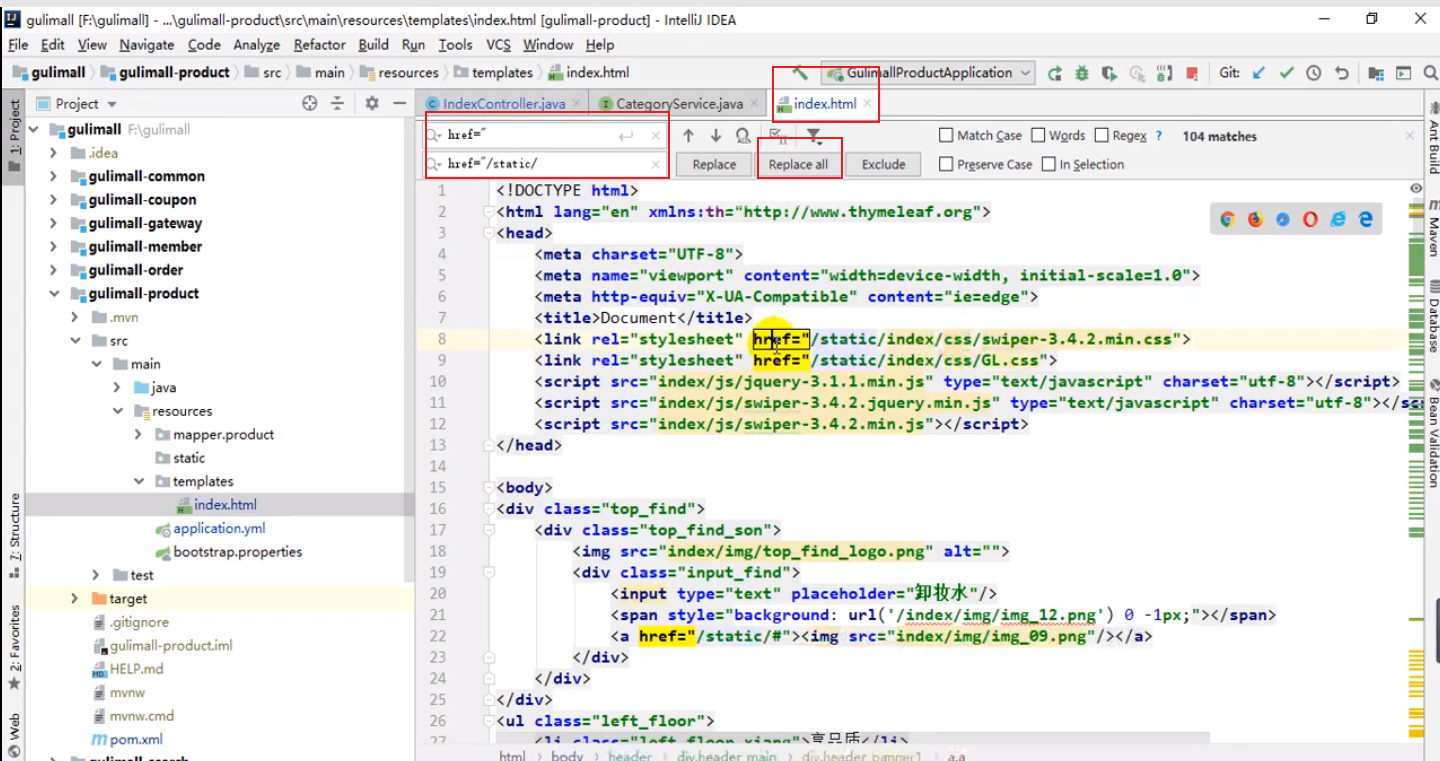Close the find and replace bar

click(1410, 136)
